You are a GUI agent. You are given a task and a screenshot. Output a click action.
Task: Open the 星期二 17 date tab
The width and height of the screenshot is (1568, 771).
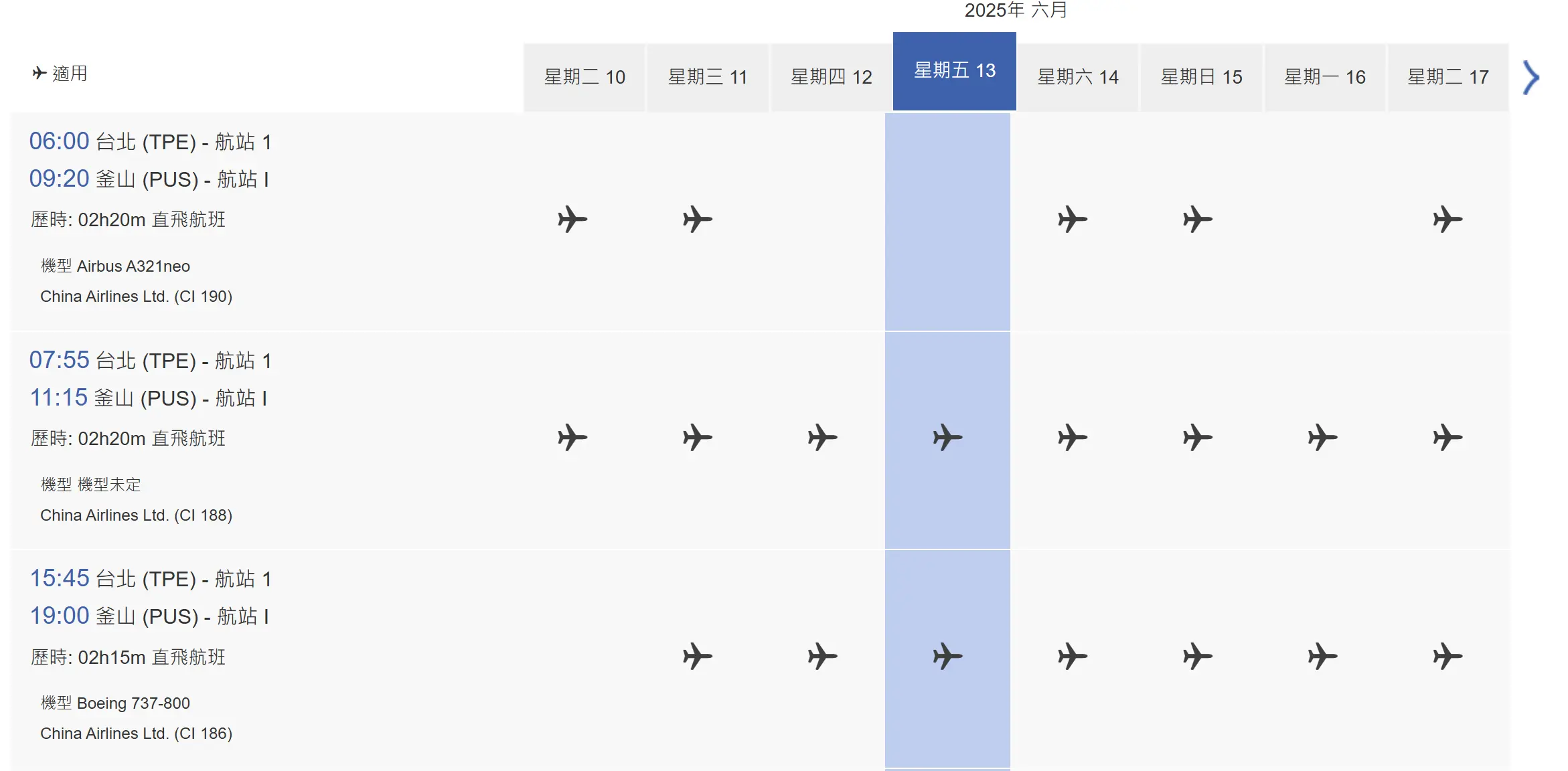[1448, 78]
